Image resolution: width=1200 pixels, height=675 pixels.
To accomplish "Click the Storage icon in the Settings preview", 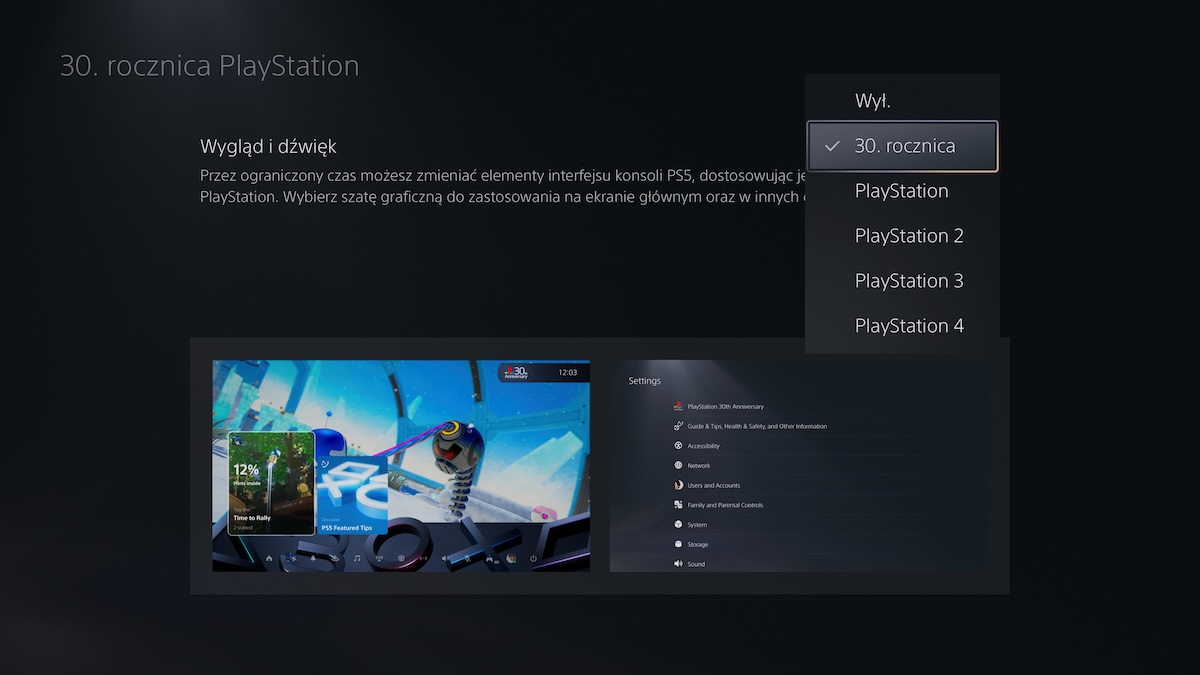I will pos(678,544).
